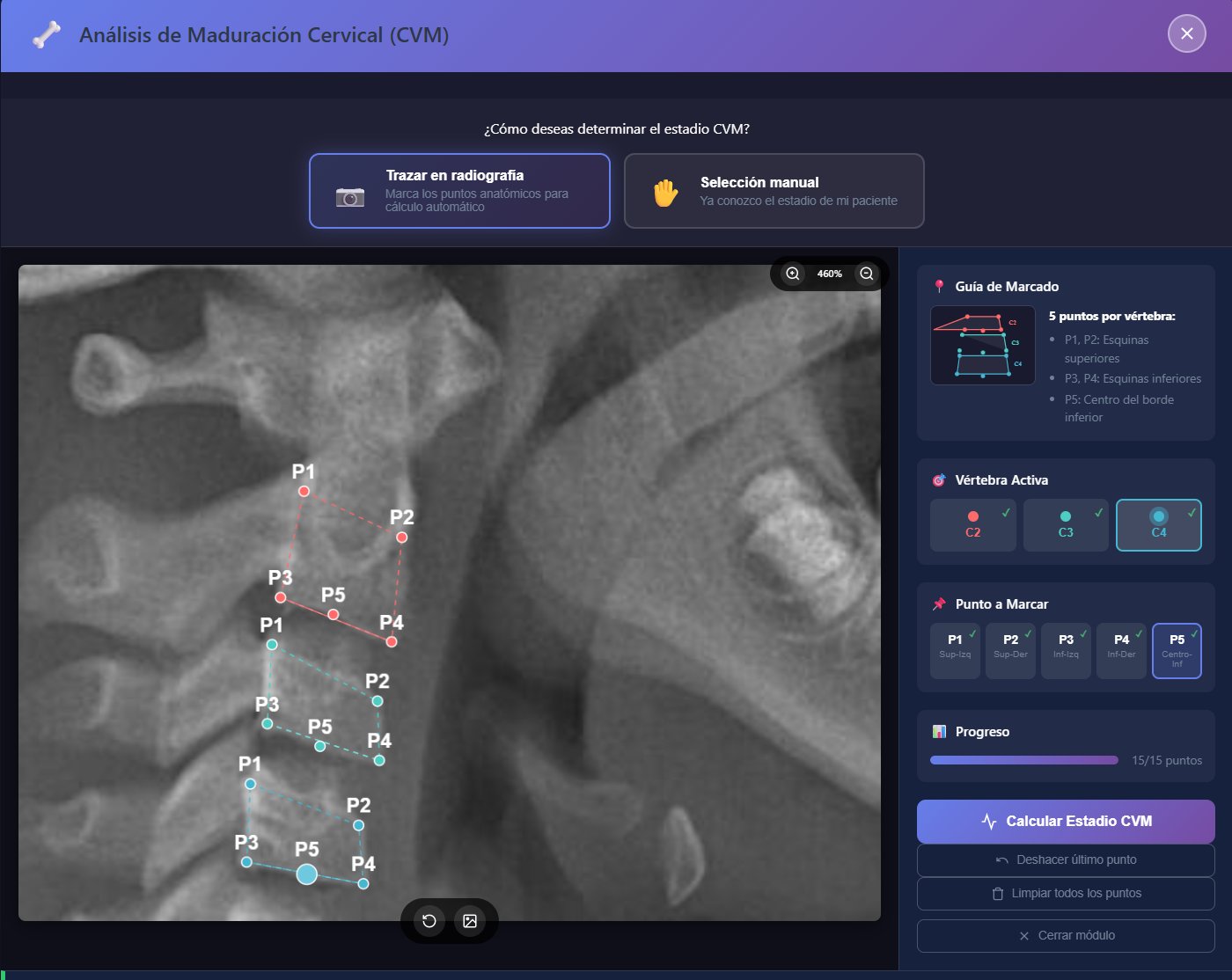Click the zoom in magnifier icon
Screen dimensions: 1232x980
tap(791, 274)
